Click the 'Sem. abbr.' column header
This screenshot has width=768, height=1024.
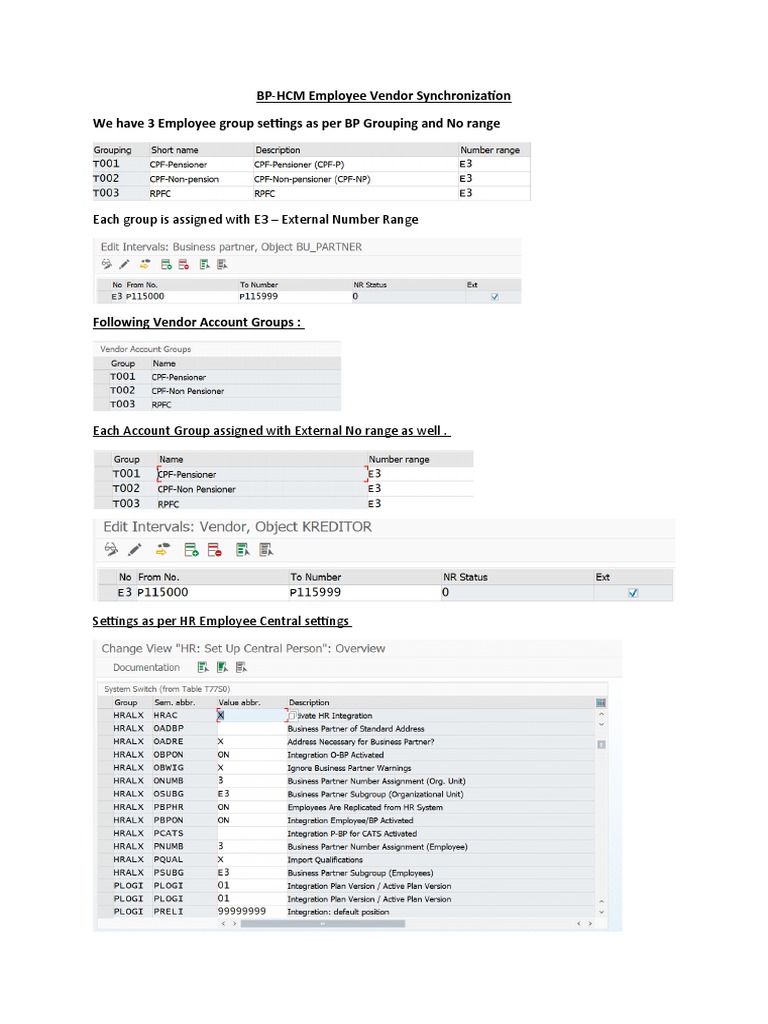[x=174, y=702]
